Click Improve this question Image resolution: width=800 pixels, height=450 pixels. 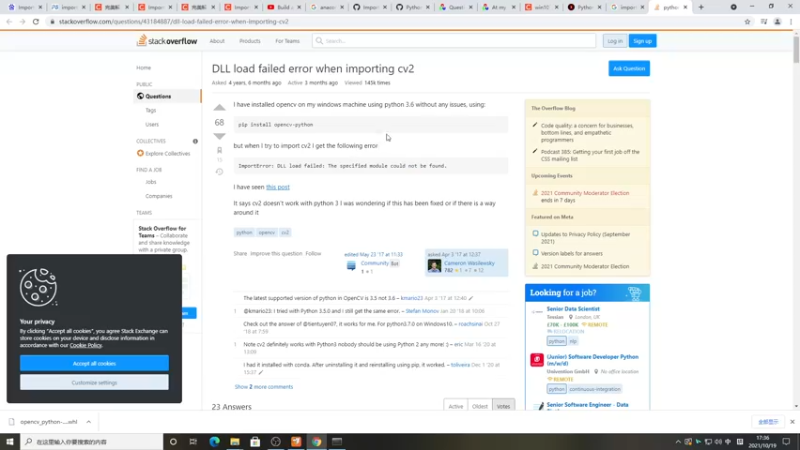tap(276, 254)
